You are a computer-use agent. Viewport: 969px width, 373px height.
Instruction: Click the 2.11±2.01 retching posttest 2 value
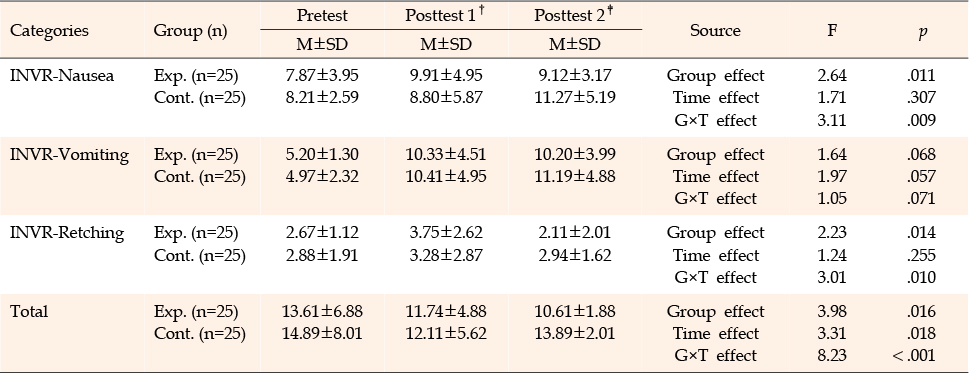click(575, 233)
